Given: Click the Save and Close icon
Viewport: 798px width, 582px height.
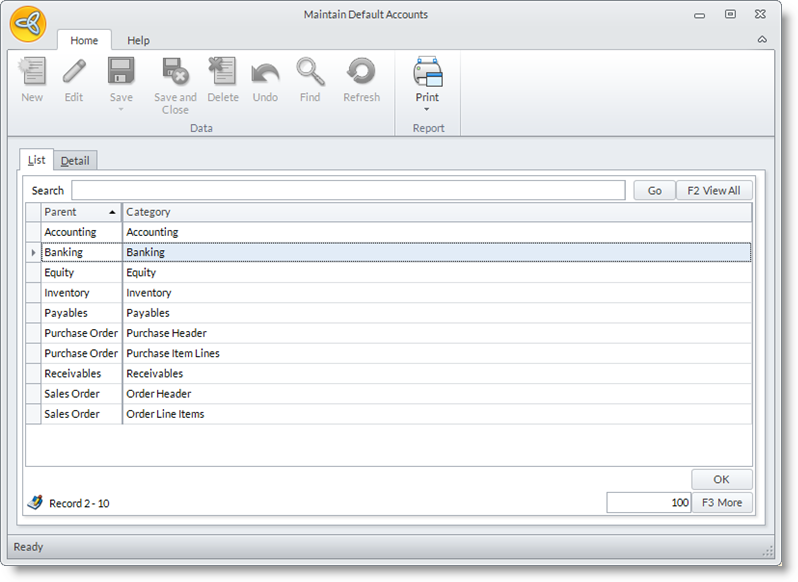Looking at the screenshot, I should point(175,73).
